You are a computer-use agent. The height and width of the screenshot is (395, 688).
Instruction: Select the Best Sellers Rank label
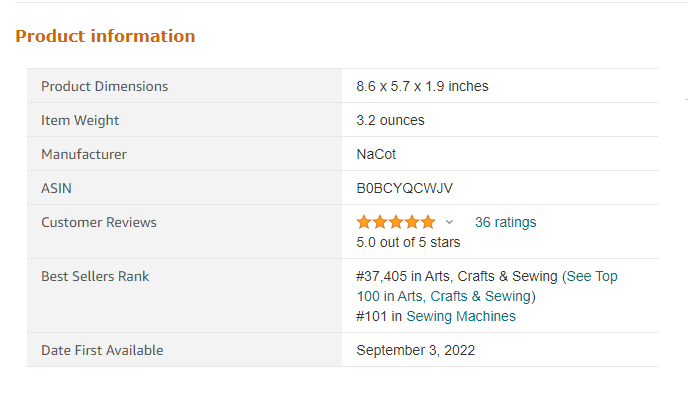click(95, 276)
